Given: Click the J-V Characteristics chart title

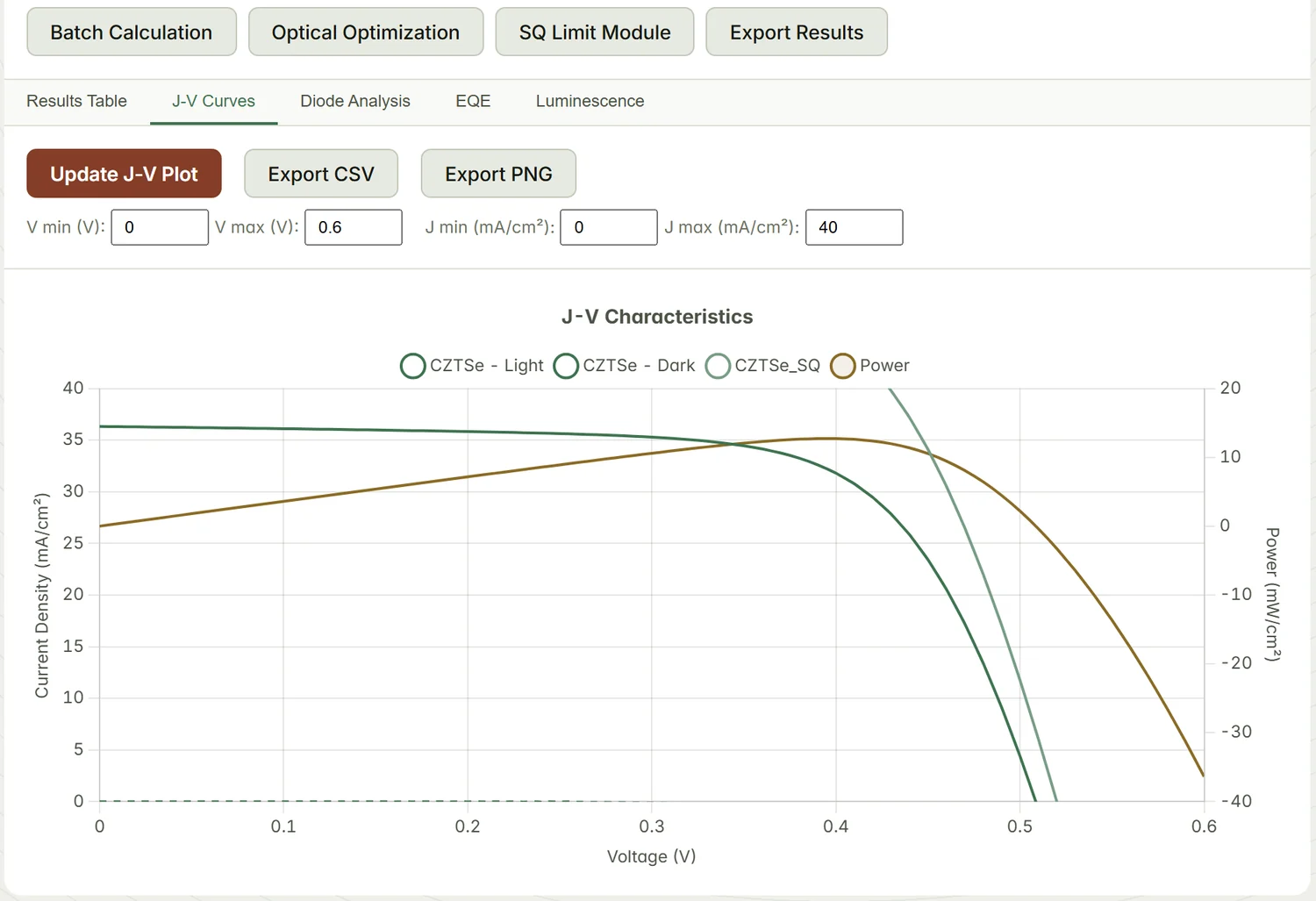Looking at the screenshot, I should click(657, 317).
